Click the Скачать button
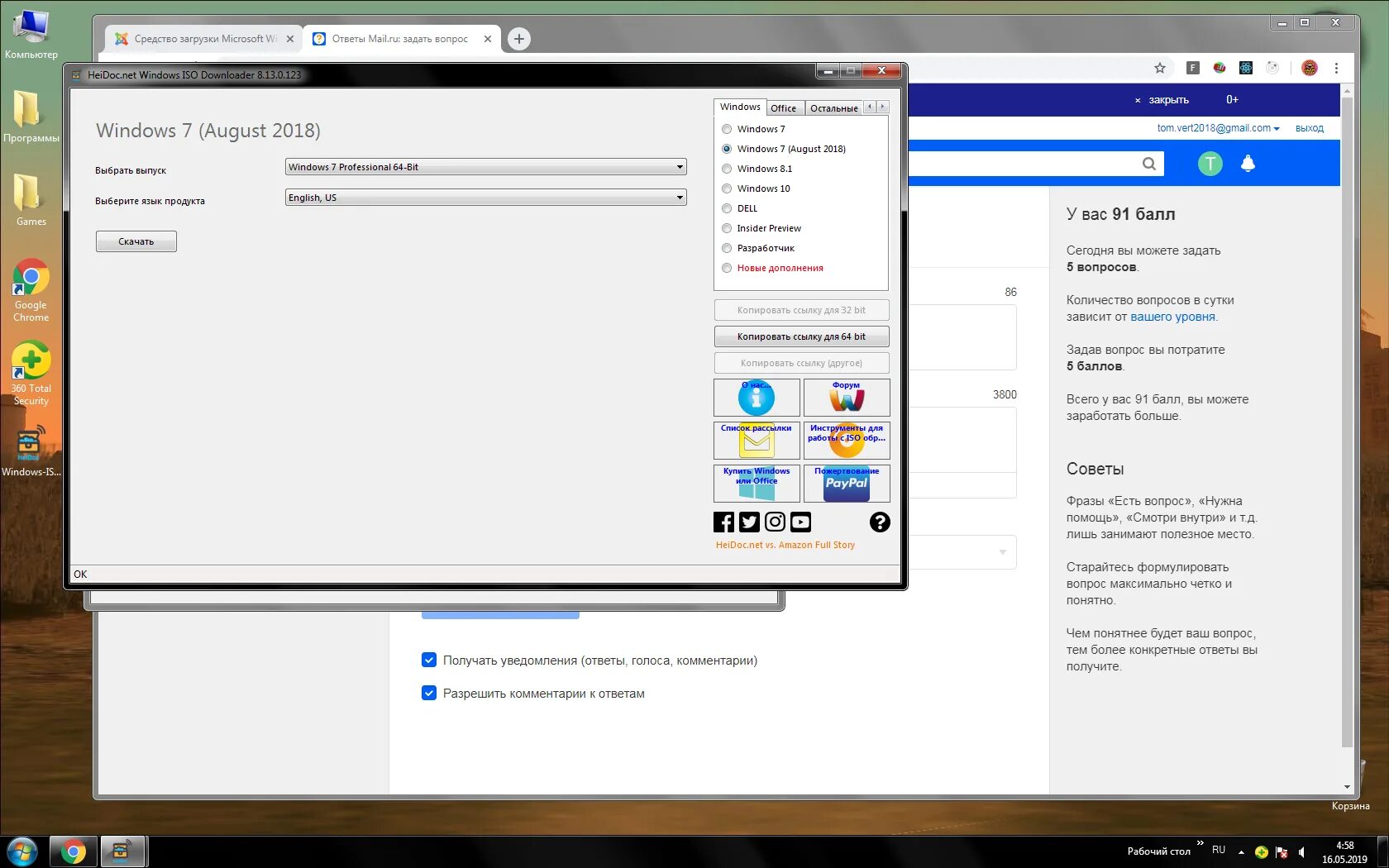The height and width of the screenshot is (868, 1389). pos(136,241)
